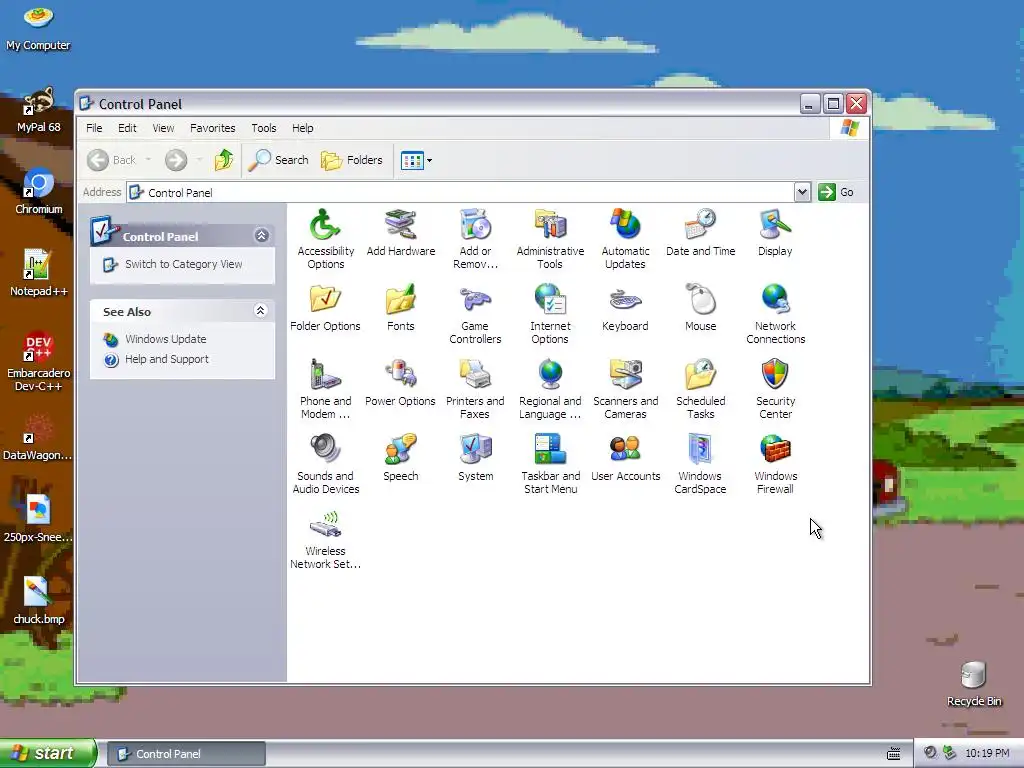The image size is (1024, 768).
Task: Select Phone and Modem icon
Action: pos(325,375)
